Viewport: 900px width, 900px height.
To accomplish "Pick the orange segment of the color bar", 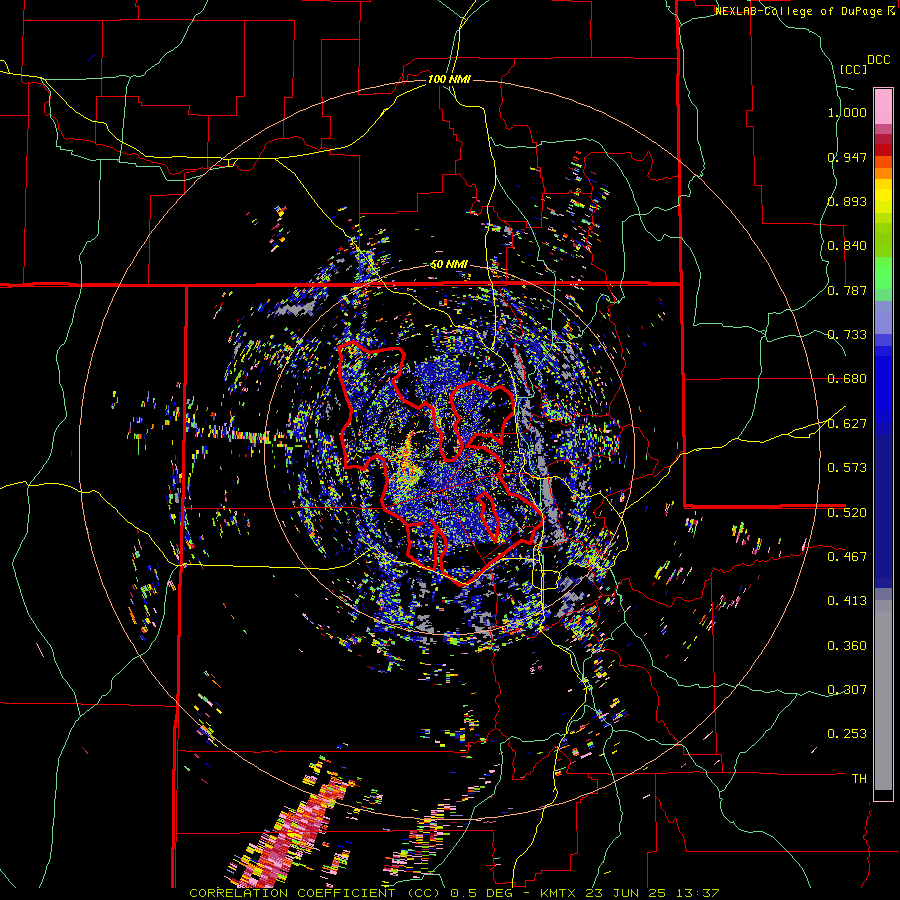I will tap(883, 173).
